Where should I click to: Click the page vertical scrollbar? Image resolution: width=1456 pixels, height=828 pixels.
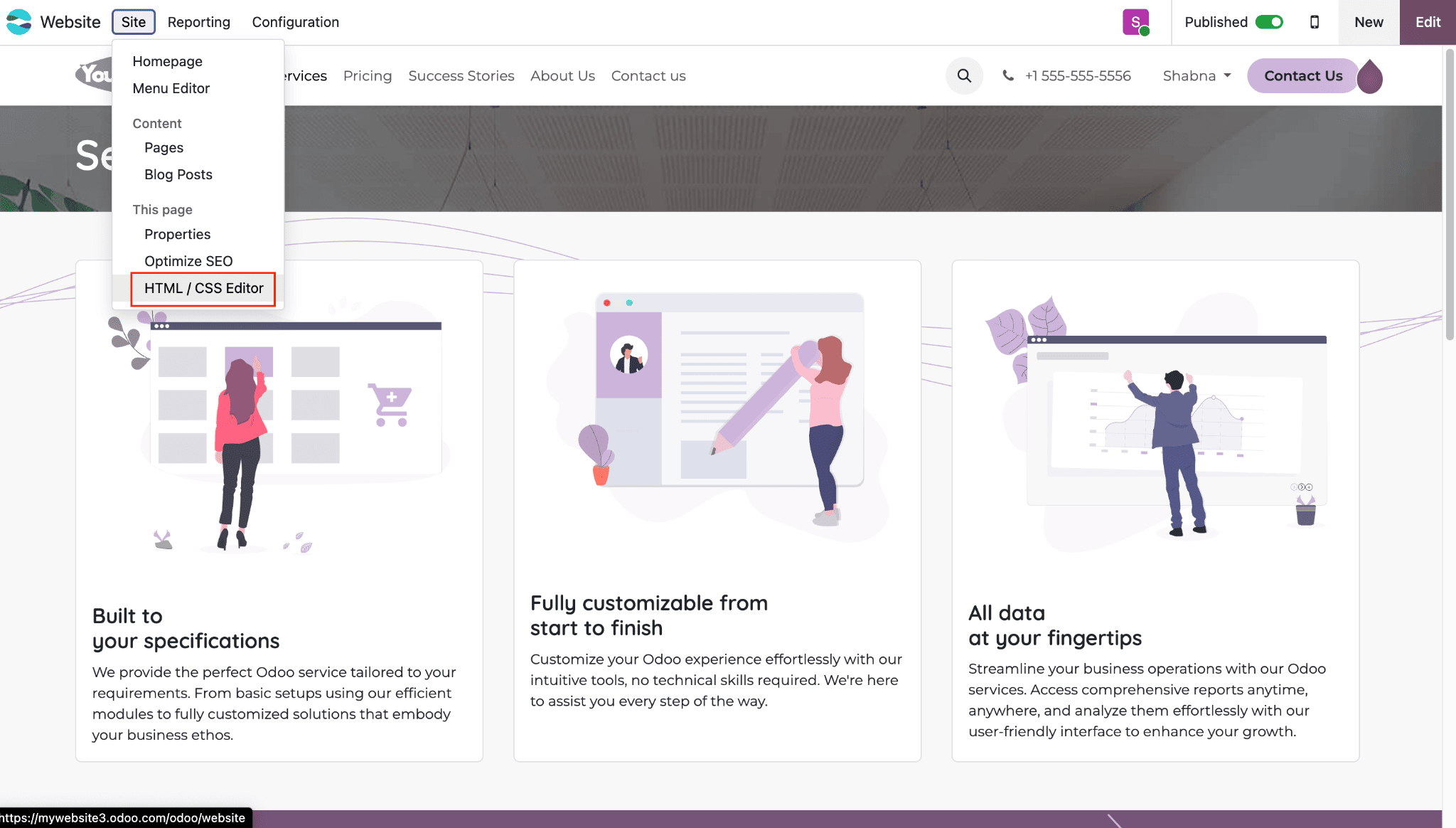tap(1449, 192)
